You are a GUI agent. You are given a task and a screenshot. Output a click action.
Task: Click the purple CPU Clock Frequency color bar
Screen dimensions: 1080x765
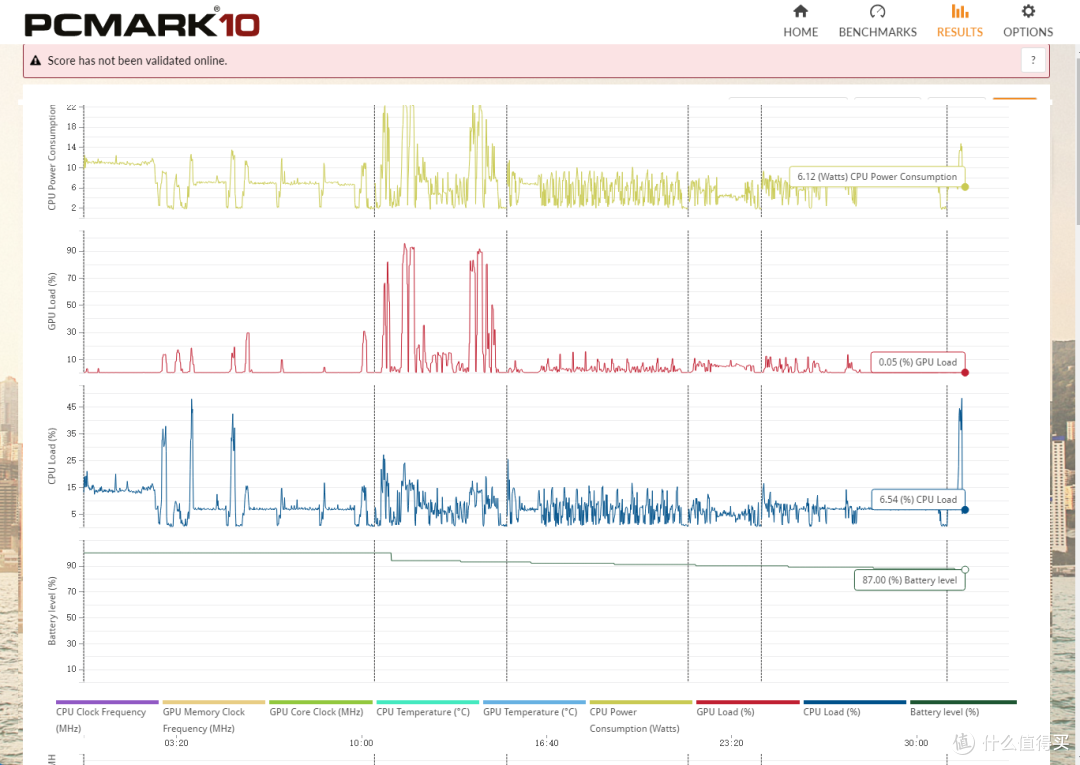[107, 702]
